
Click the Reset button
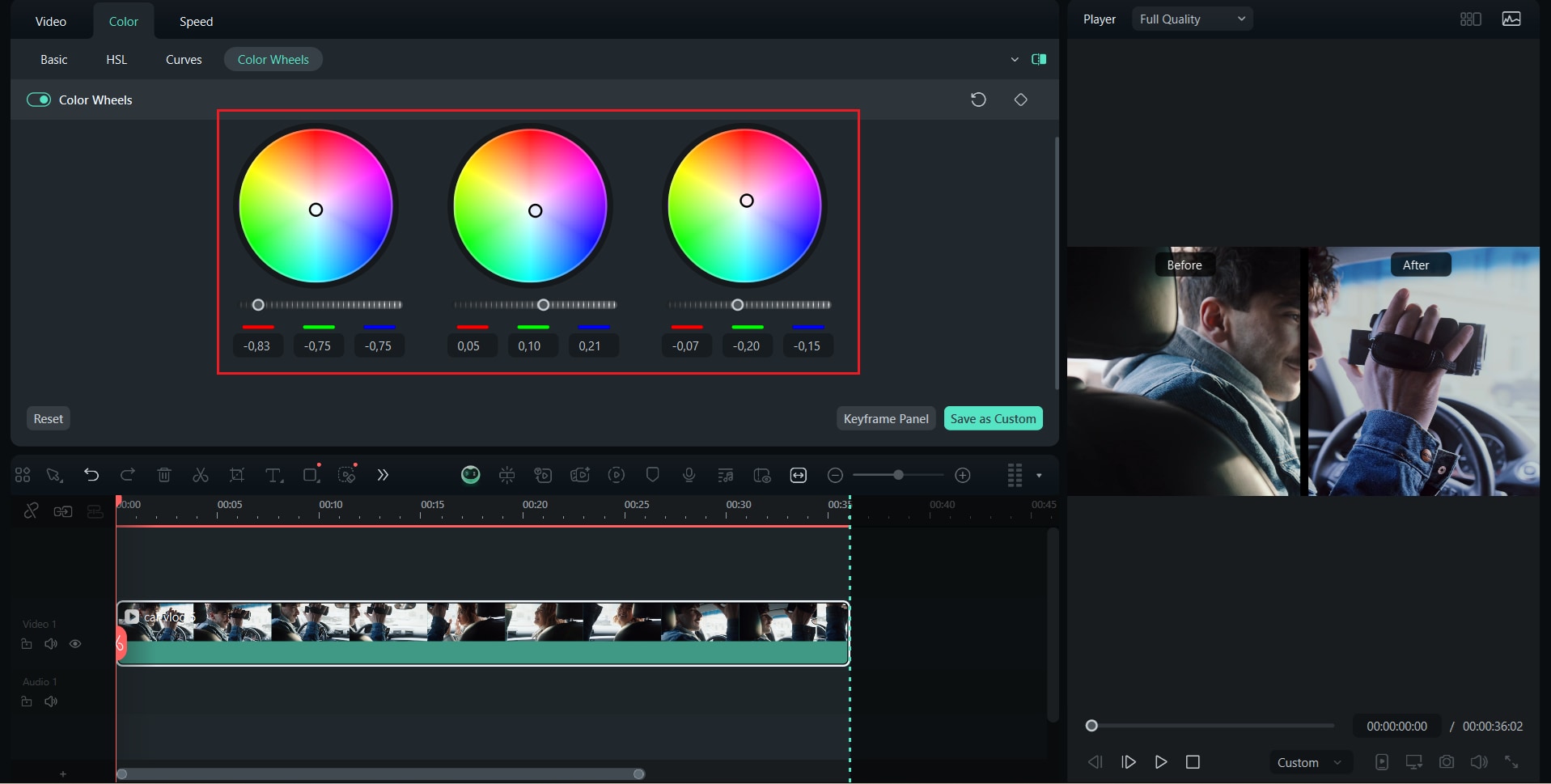pyautogui.click(x=48, y=417)
